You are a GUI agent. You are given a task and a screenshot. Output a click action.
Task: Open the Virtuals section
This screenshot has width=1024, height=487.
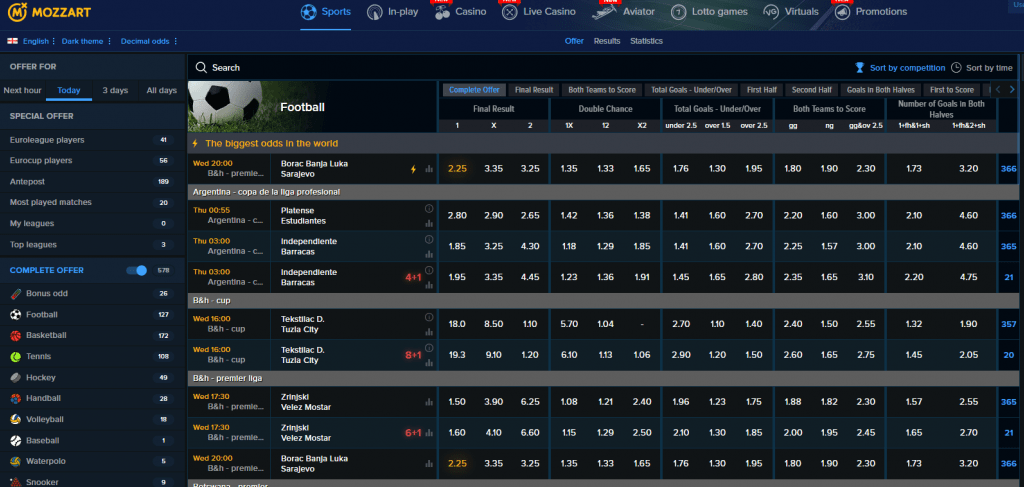click(791, 12)
